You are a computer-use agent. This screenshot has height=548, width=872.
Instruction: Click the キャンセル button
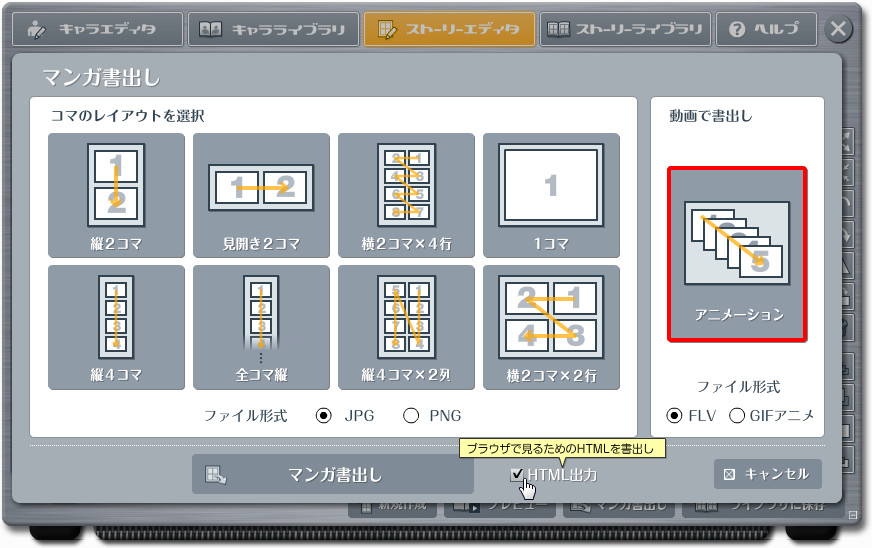click(x=767, y=474)
